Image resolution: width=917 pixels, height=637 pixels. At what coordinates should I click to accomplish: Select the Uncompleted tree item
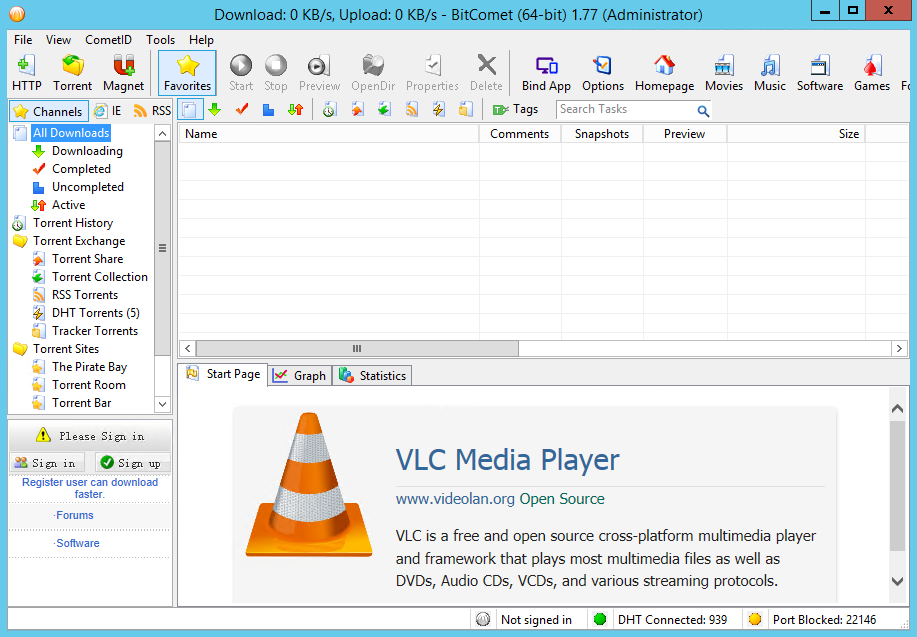(x=88, y=187)
